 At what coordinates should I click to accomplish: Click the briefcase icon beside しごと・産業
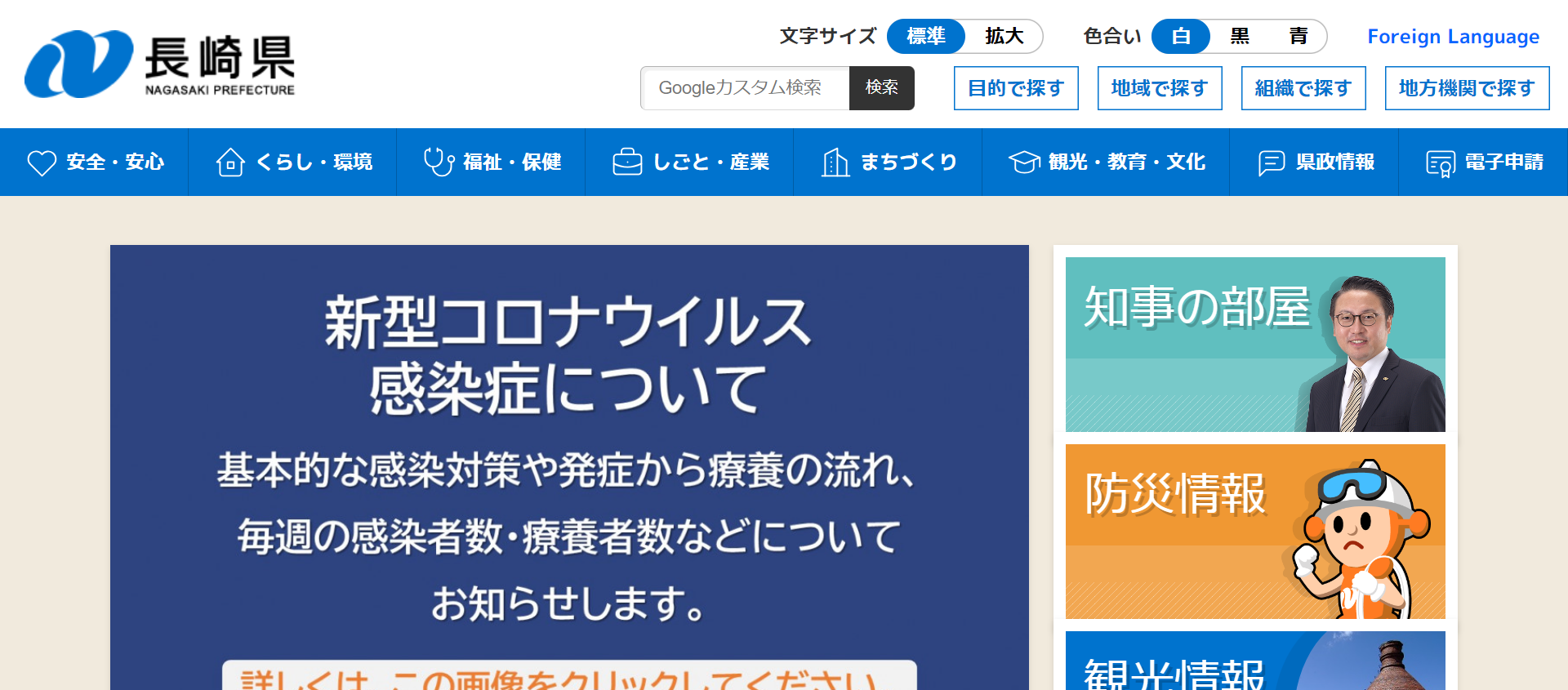627,162
